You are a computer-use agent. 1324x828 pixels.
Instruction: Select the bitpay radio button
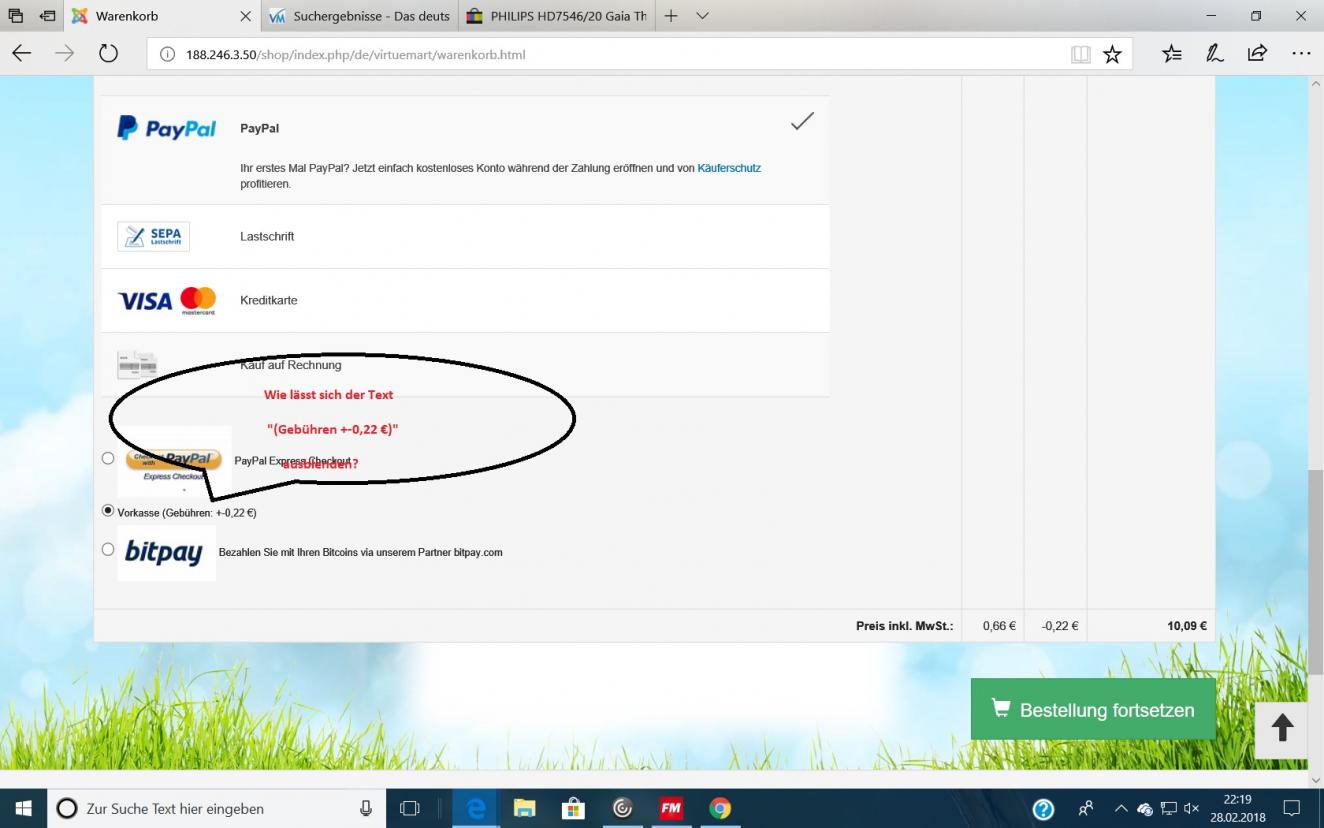coord(108,549)
